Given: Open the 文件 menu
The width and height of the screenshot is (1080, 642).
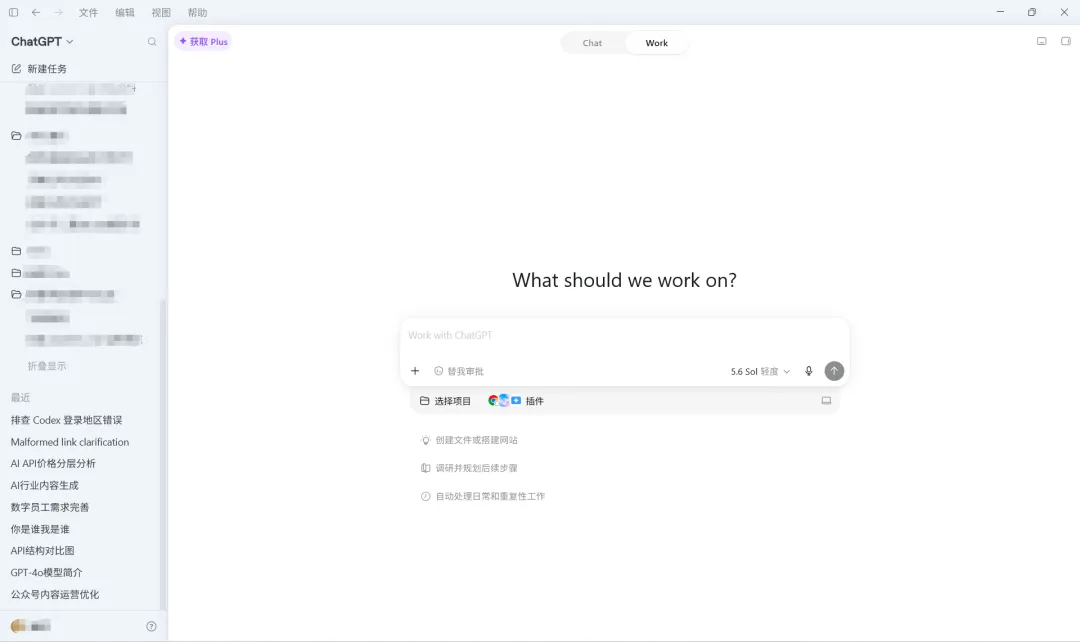Looking at the screenshot, I should coord(88,12).
